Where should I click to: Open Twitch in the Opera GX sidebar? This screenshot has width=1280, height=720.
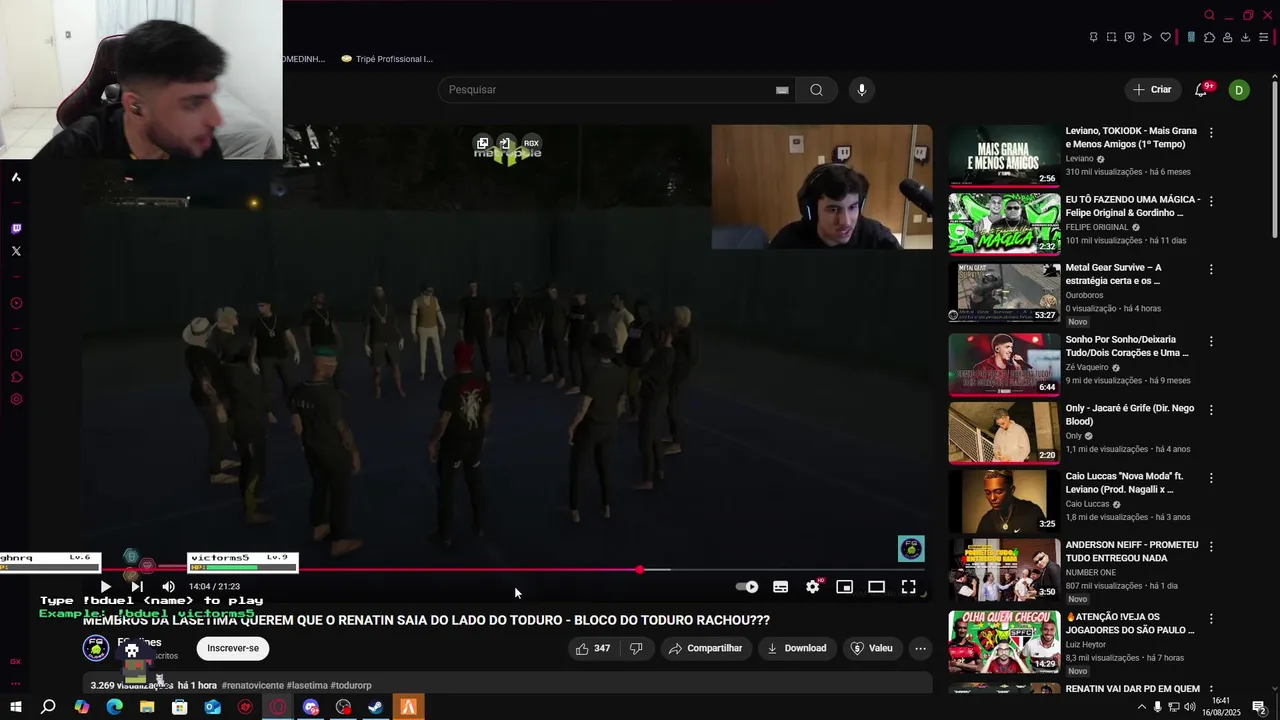16,229
